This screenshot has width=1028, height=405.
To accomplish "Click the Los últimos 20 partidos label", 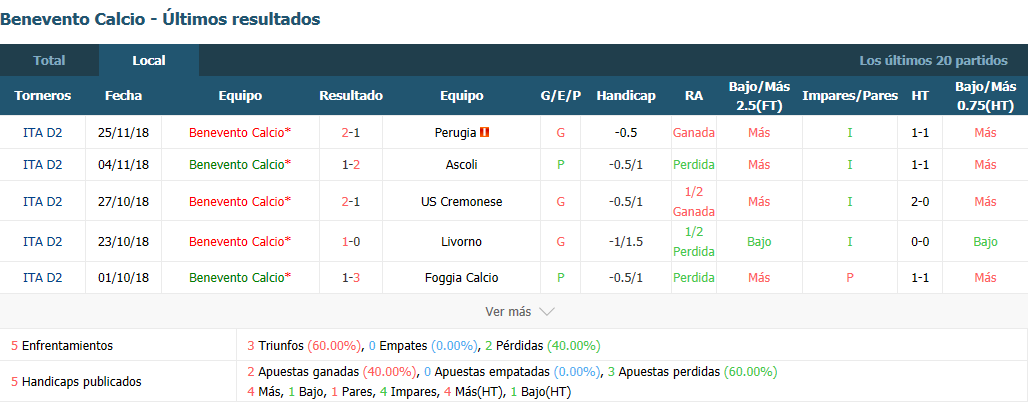I will (x=934, y=61).
